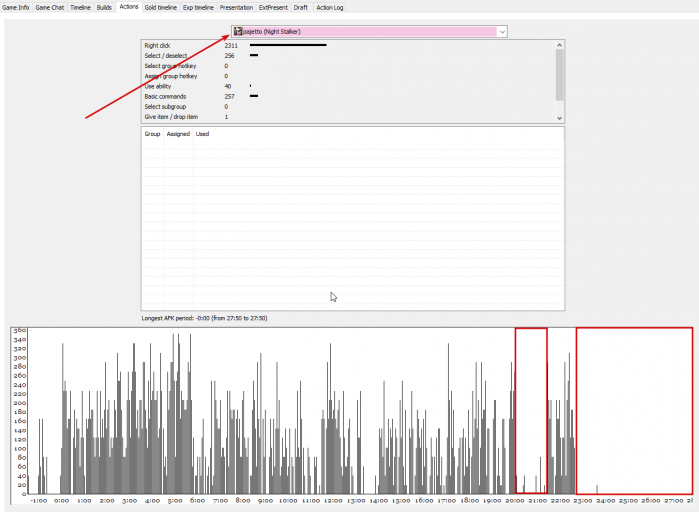
Task: Select the Basic commands row
Action: pyautogui.click(x=348, y=97)
